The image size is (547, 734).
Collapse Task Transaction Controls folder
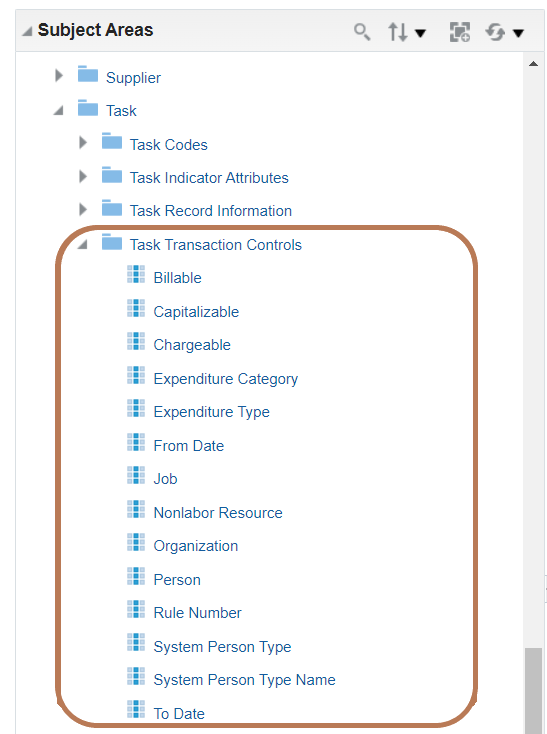[x=82, y=244]
